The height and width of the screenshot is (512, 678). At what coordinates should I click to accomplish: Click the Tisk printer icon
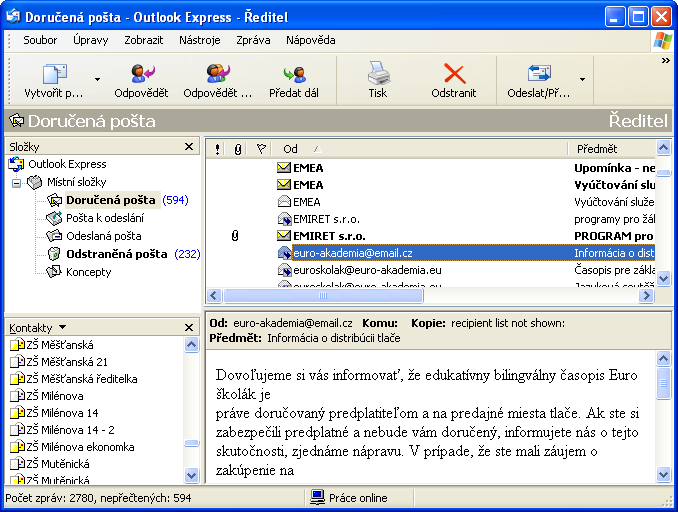pos(378,73)
